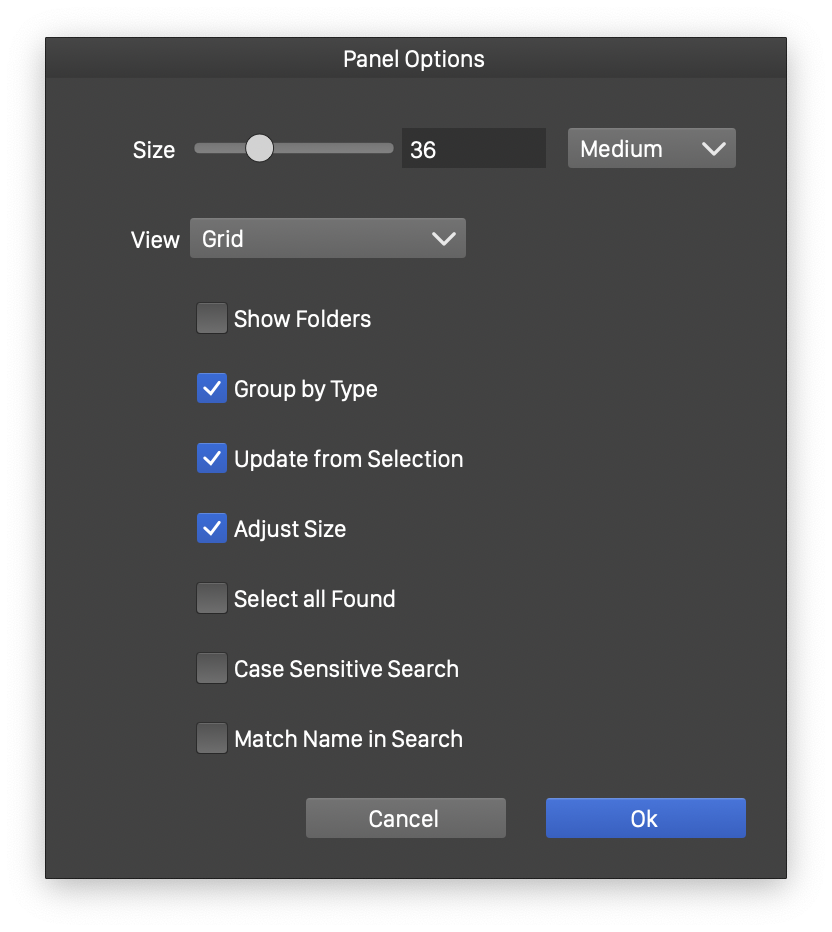Check the Select all Found box
Screen dimensions: 832x932
pos(212,599)
